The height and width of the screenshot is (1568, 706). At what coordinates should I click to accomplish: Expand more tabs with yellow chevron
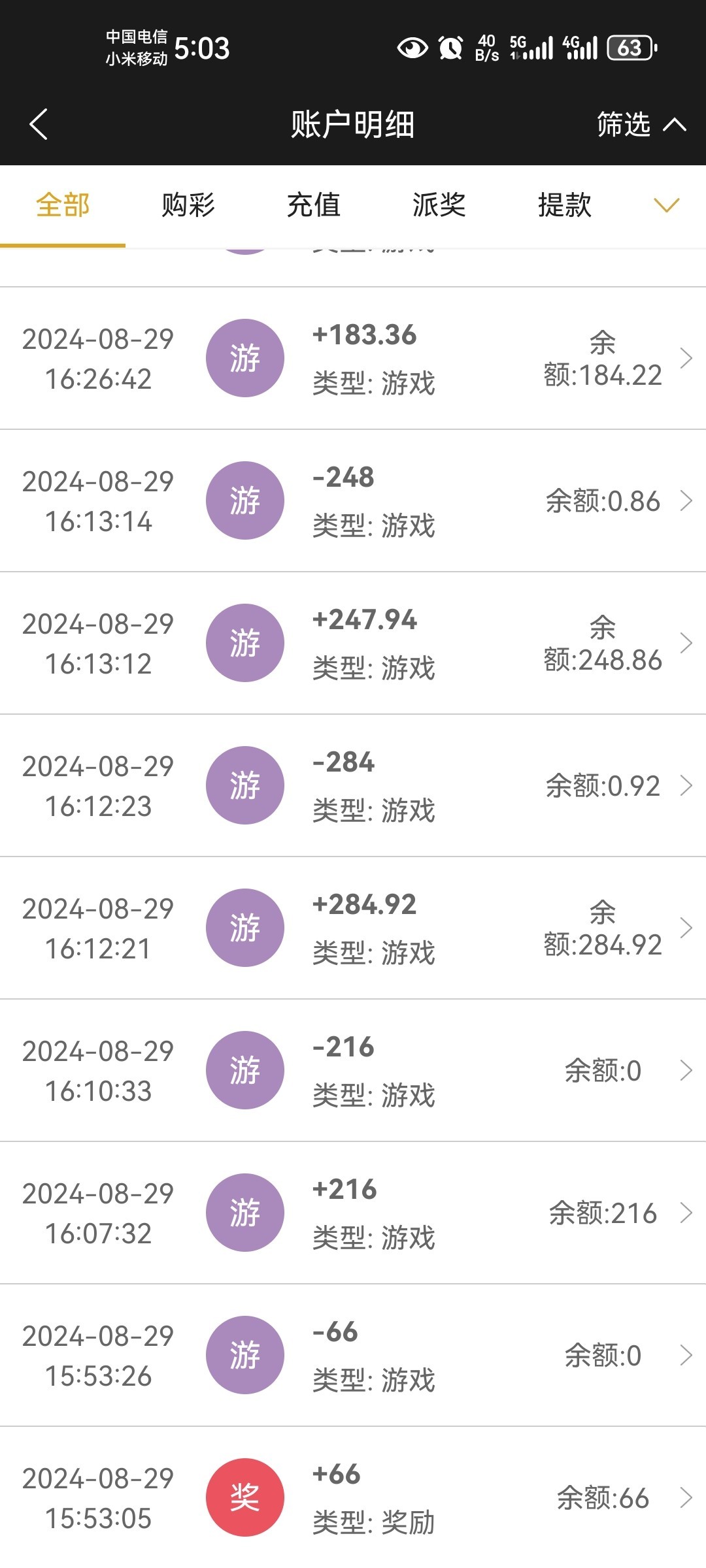(x=666, y=205)
